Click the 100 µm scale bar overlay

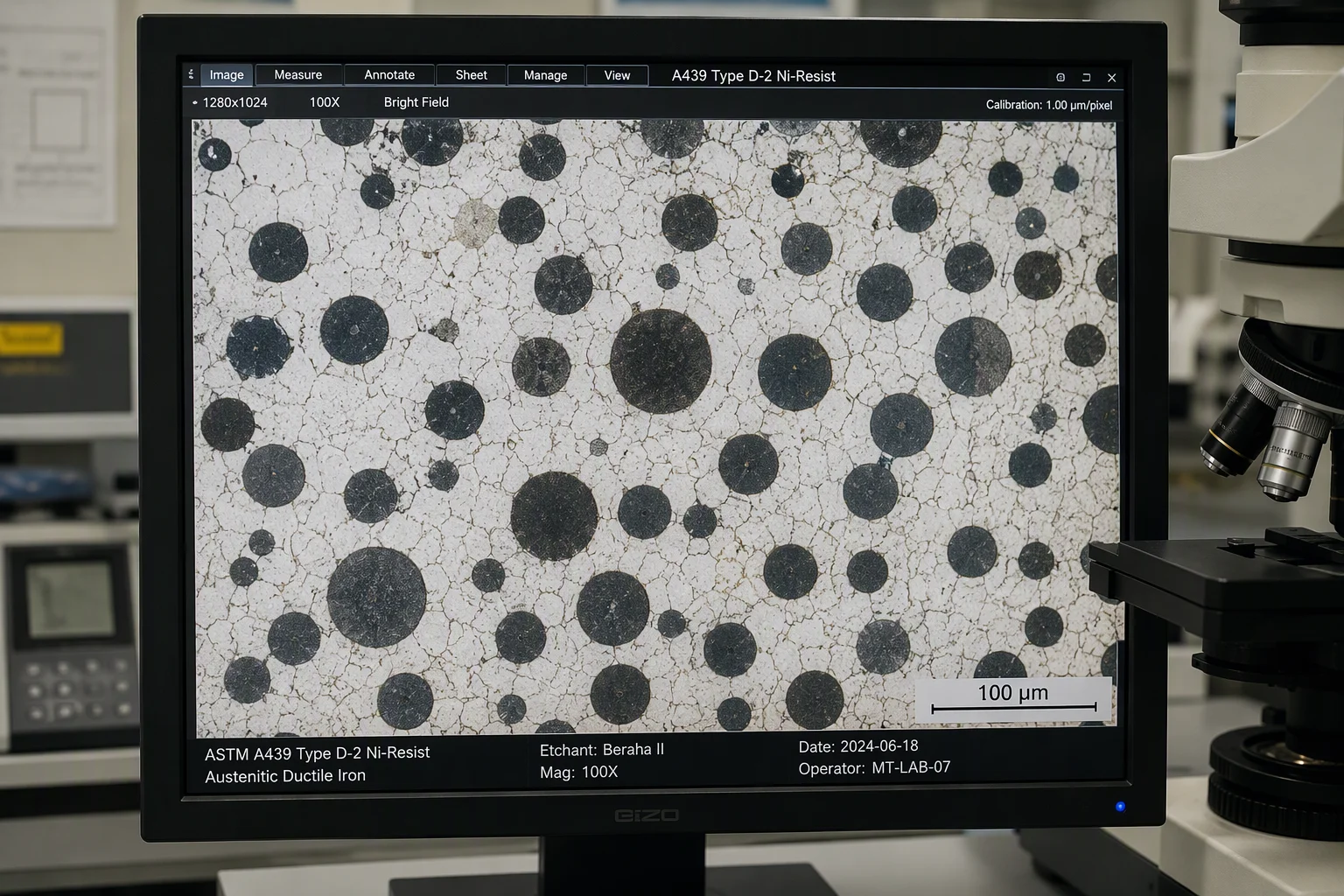(x=1013, y=699)
